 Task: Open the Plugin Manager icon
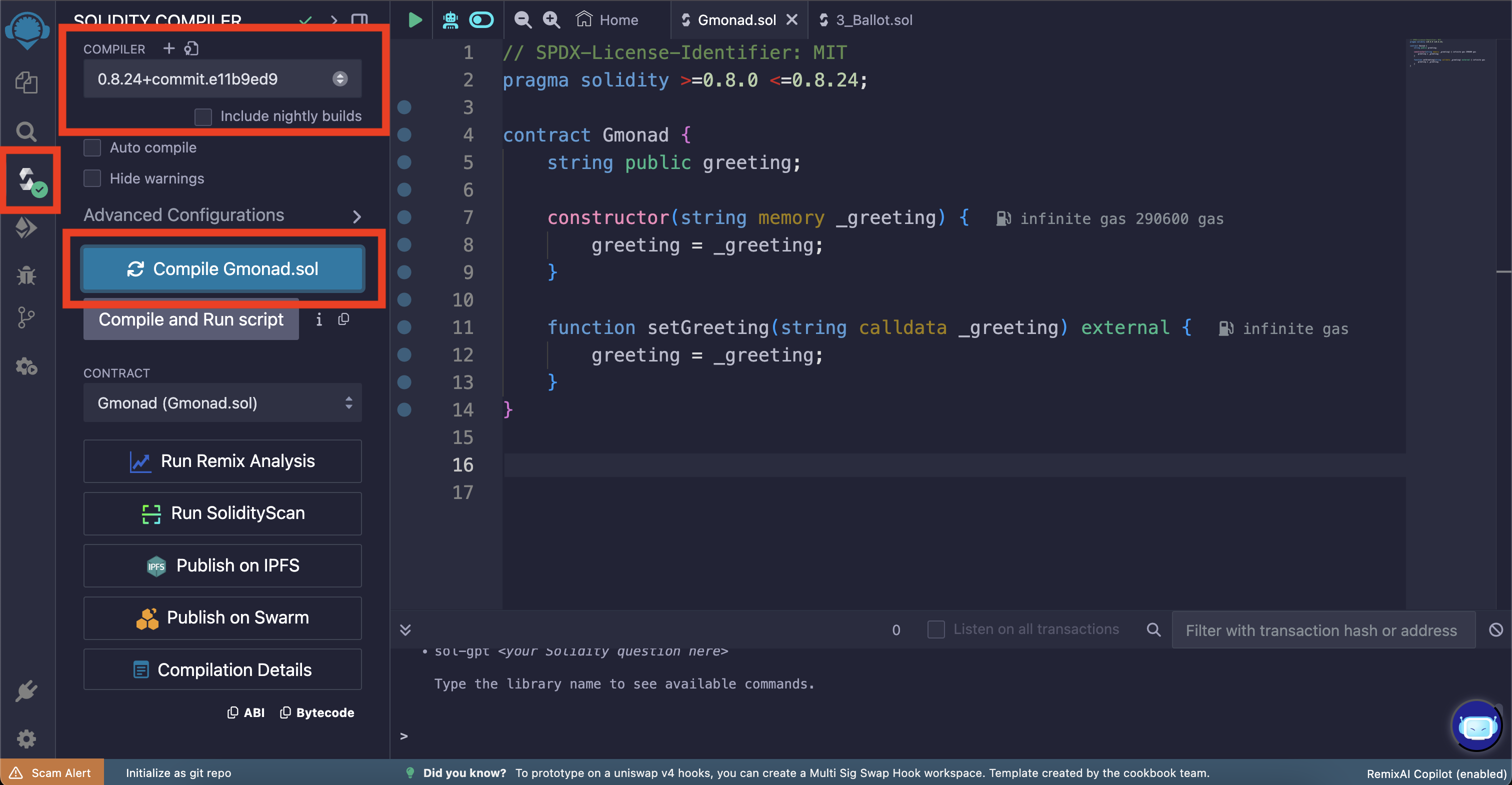26,366
